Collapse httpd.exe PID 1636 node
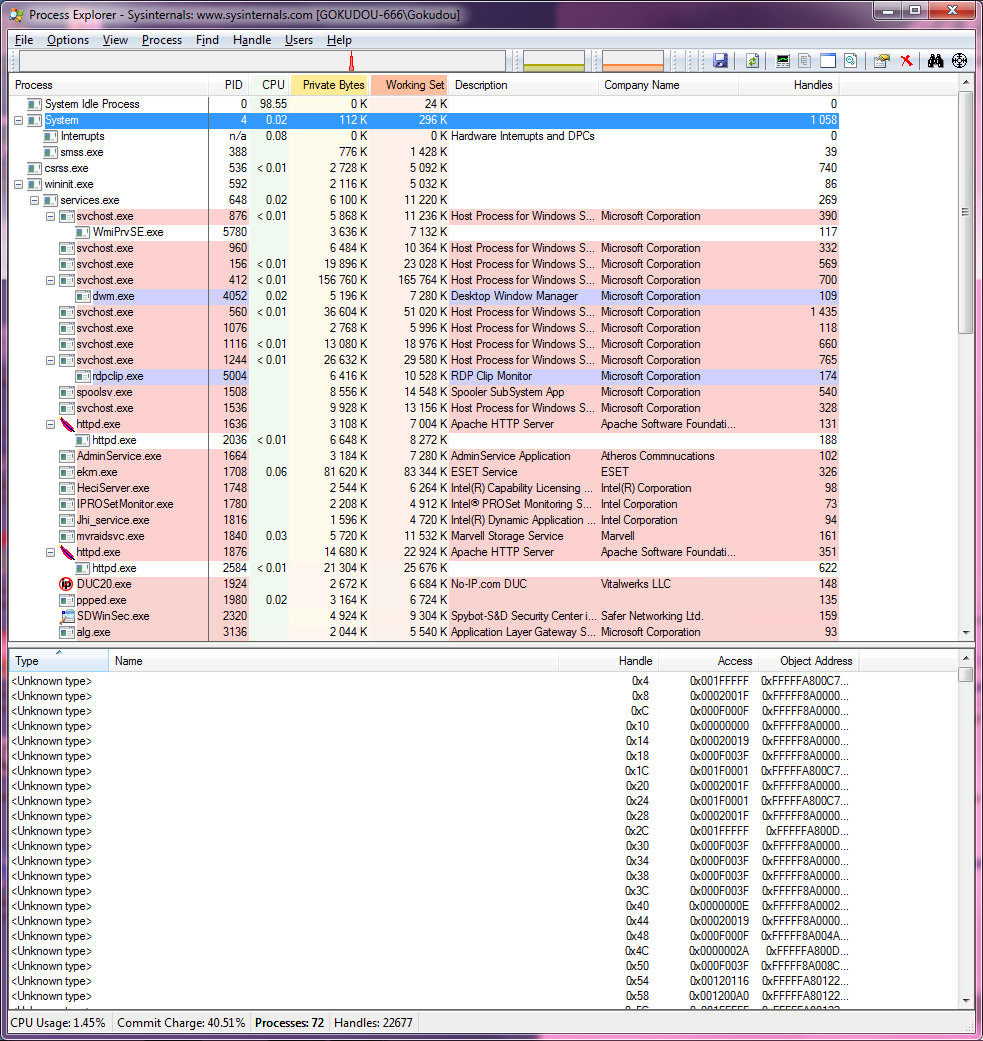The height and width of the screenshot is (1041, 983). 50,424
